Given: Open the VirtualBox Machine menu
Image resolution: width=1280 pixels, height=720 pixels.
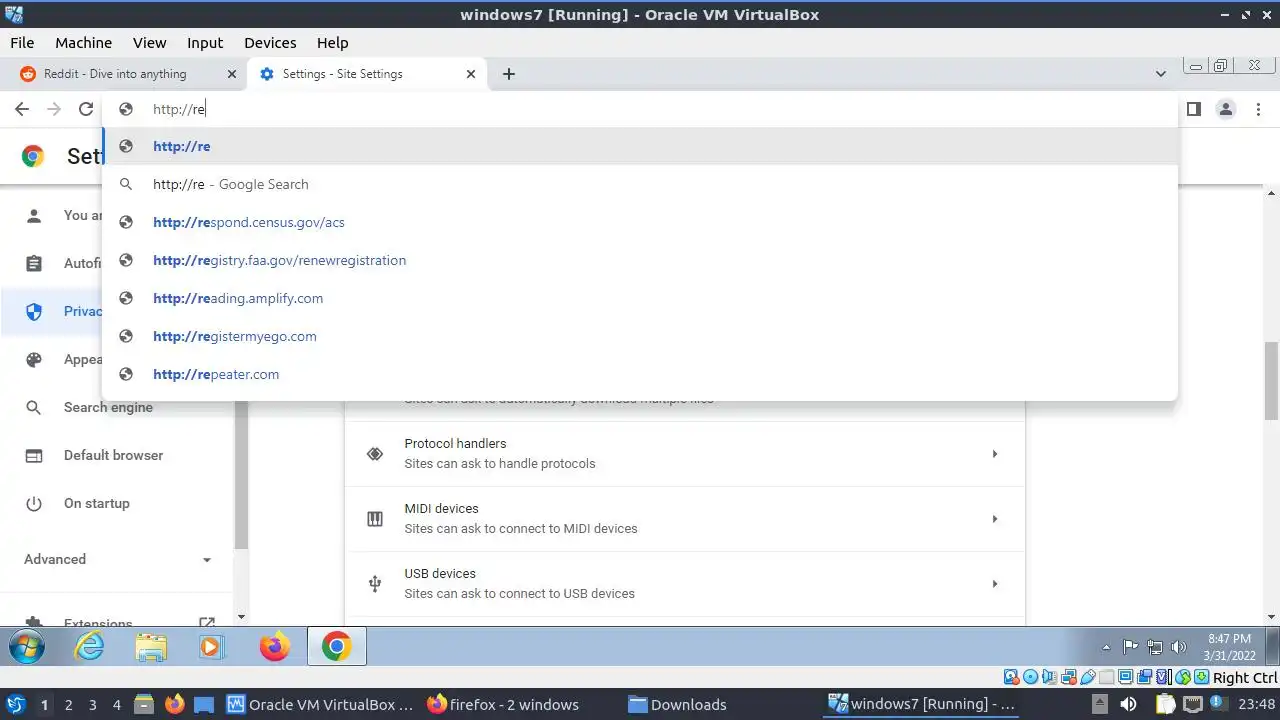Looking at the screenshot, I should (x=84, y=43).
